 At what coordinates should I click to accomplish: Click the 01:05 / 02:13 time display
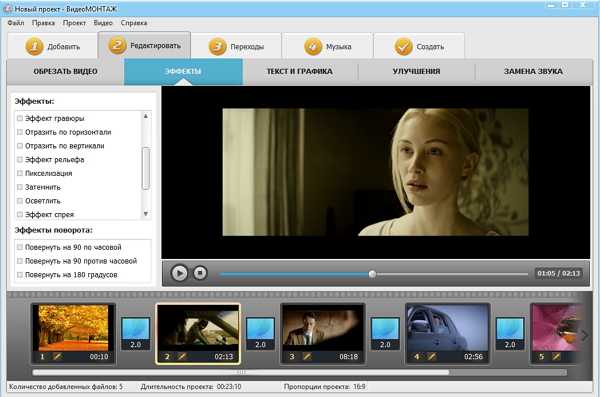click(x=558, y=273)
